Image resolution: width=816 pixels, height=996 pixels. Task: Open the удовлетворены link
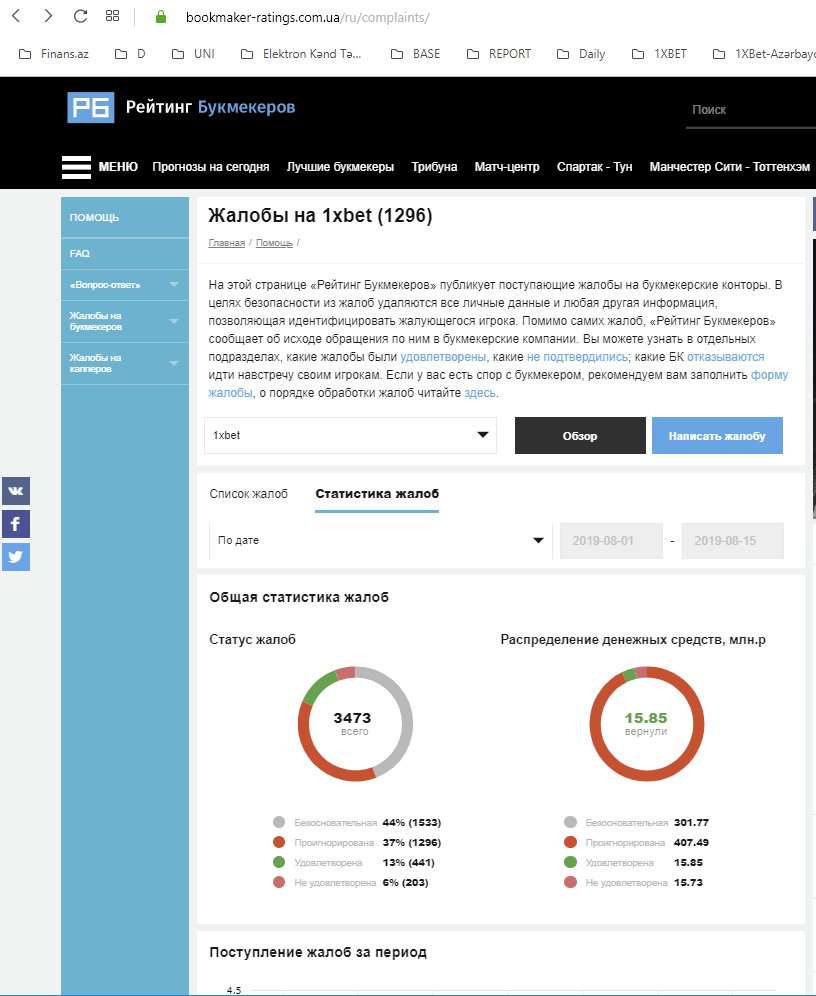443,357
